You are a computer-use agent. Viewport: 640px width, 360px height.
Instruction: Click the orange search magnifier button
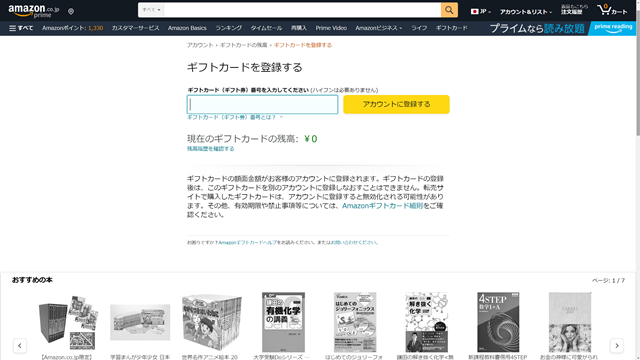[x=449, y=10]
